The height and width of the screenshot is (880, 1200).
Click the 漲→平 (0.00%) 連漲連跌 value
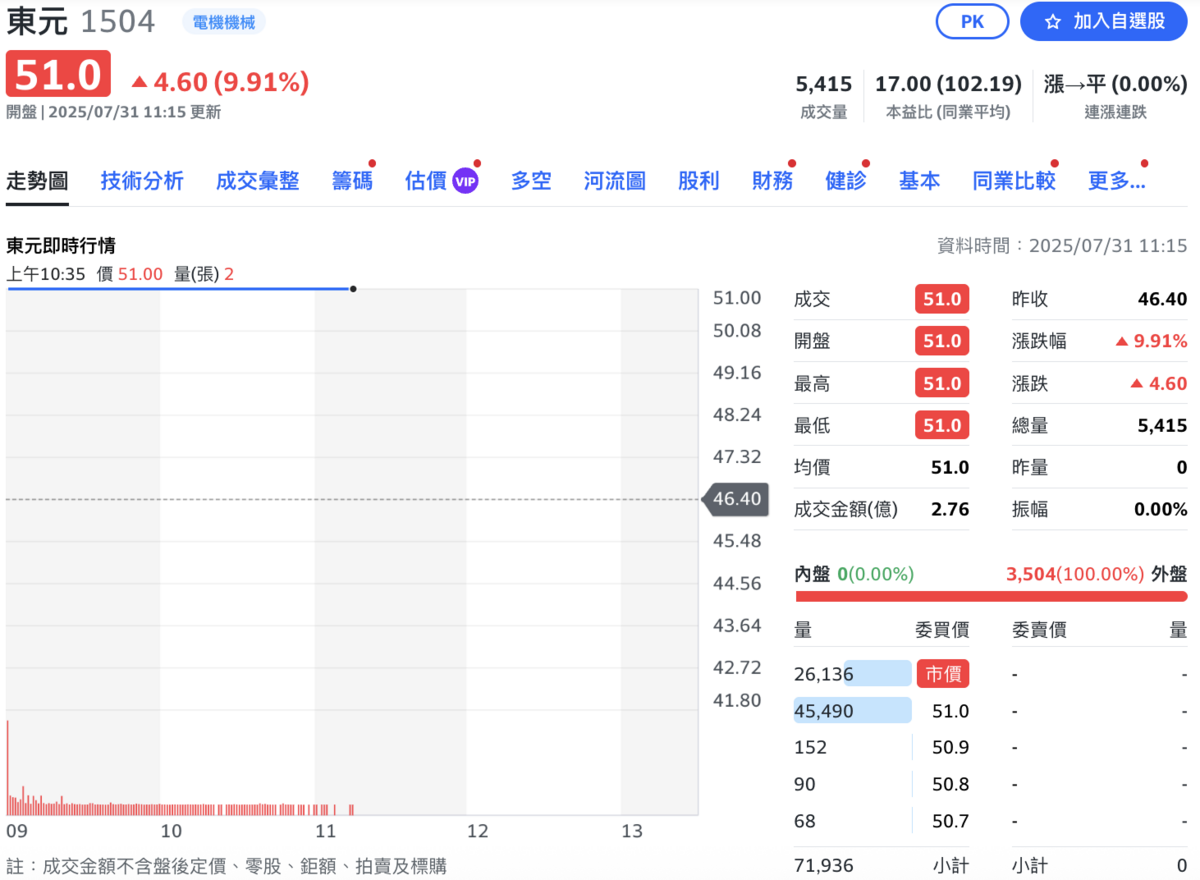[x=1115, y=84]
